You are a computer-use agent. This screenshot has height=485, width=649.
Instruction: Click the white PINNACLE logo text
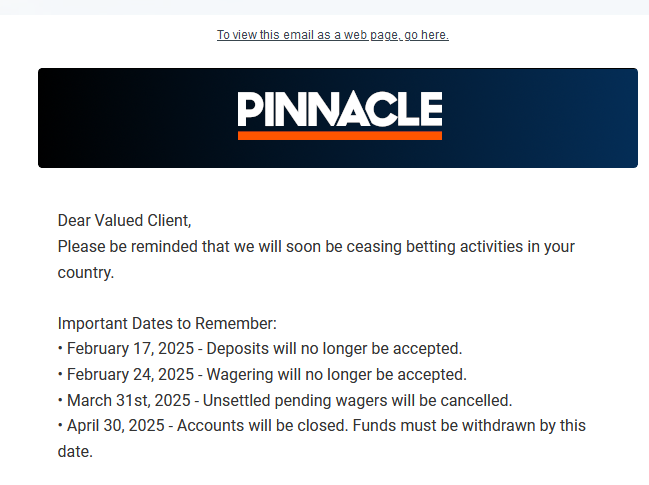pyautogui.click(x=340, y=108)
